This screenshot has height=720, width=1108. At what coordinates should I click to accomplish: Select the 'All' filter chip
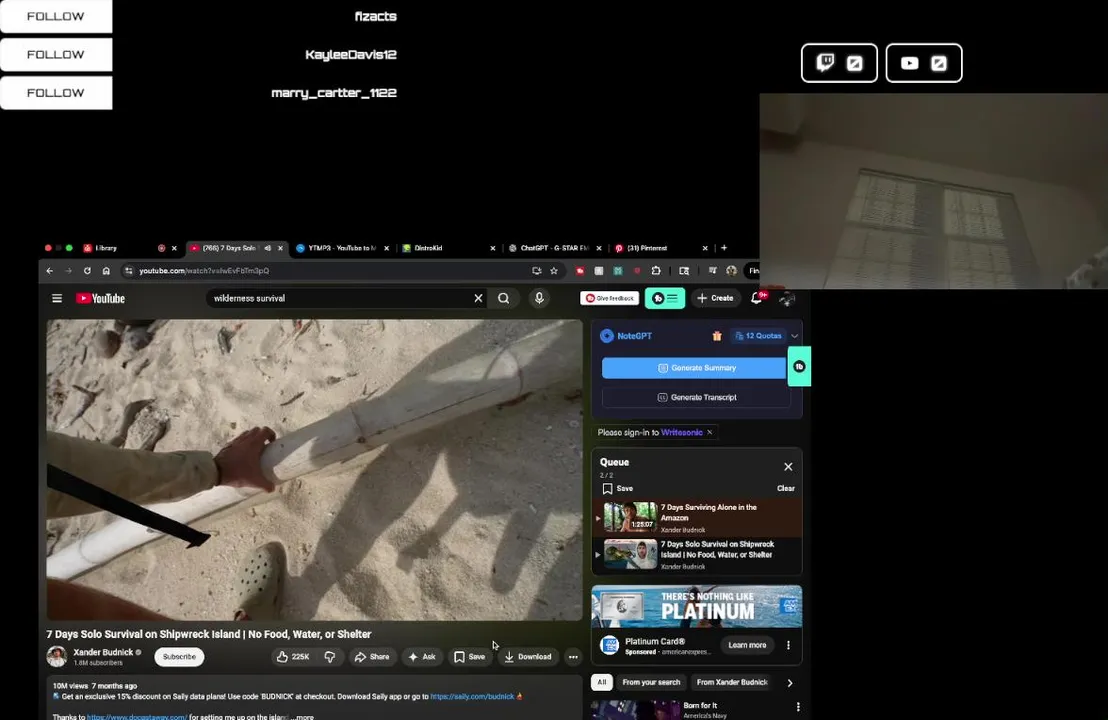click(x=601, y=683)
